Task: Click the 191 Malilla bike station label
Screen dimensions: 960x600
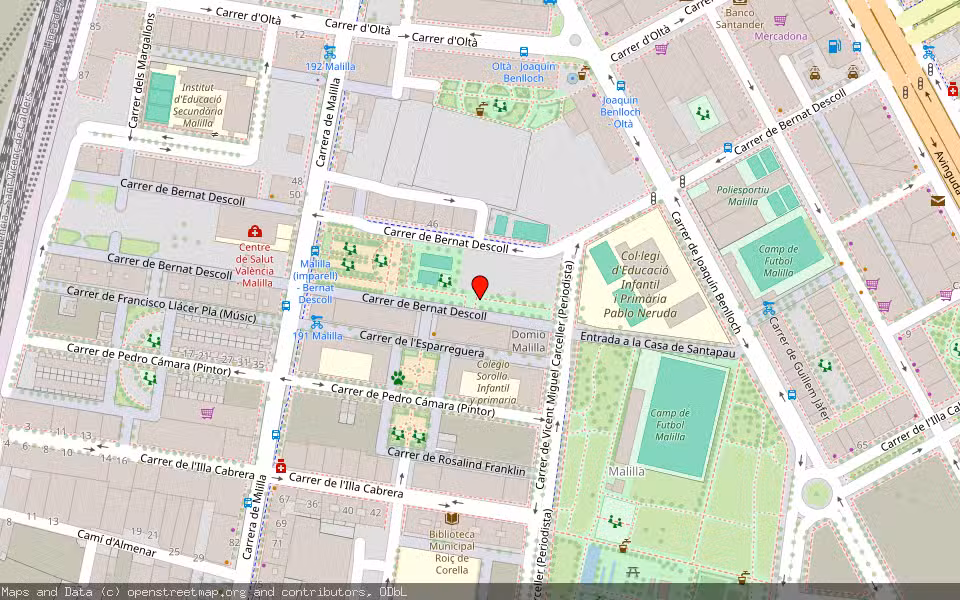Action: pos(317,336)
